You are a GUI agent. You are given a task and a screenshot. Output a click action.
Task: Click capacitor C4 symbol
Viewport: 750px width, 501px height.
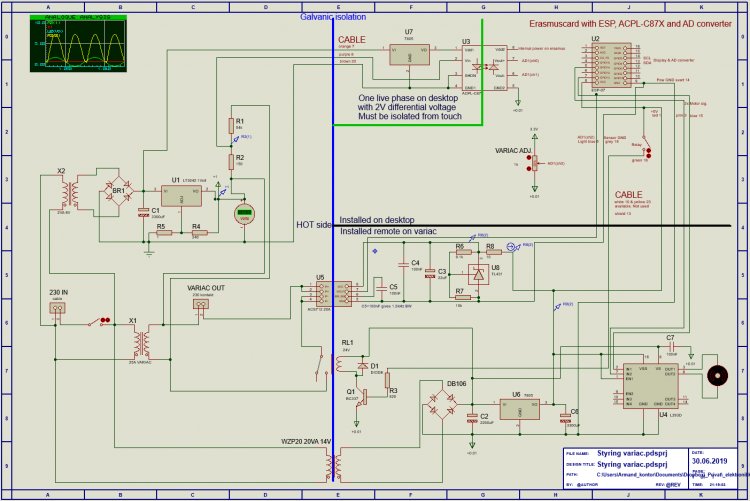403,264
